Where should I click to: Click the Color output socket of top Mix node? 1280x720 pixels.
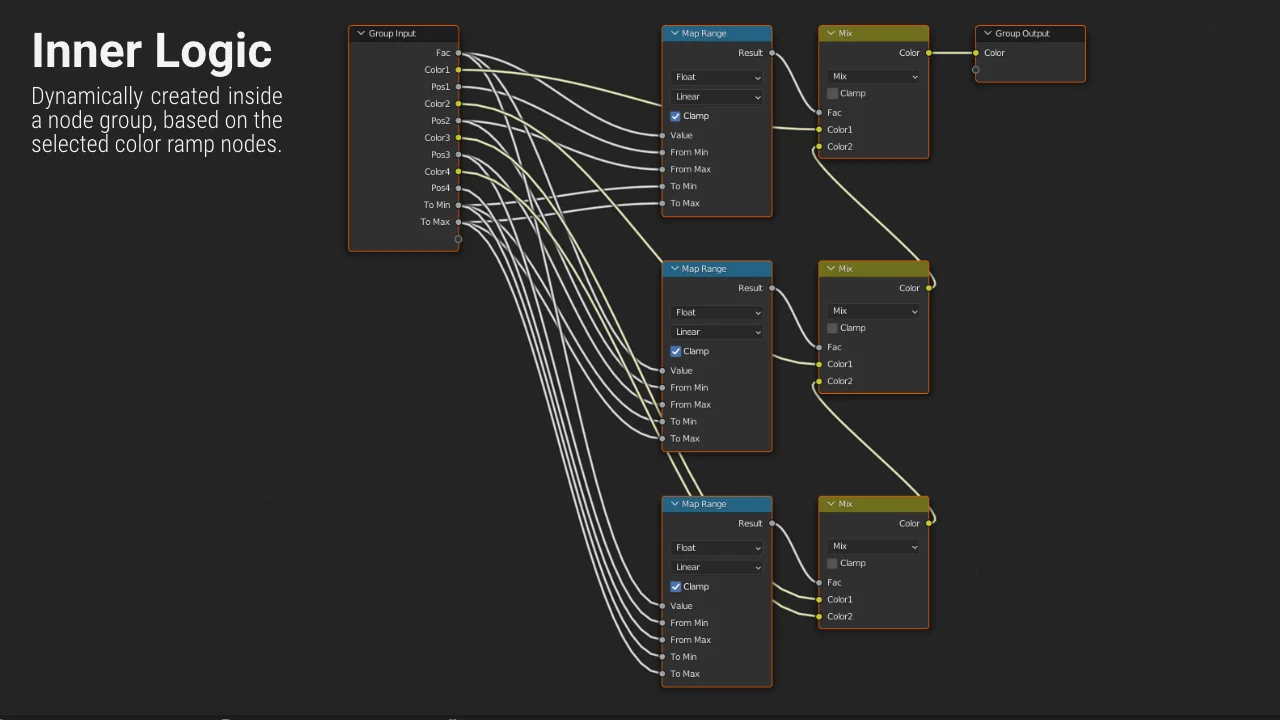click(x=928, y=53)
